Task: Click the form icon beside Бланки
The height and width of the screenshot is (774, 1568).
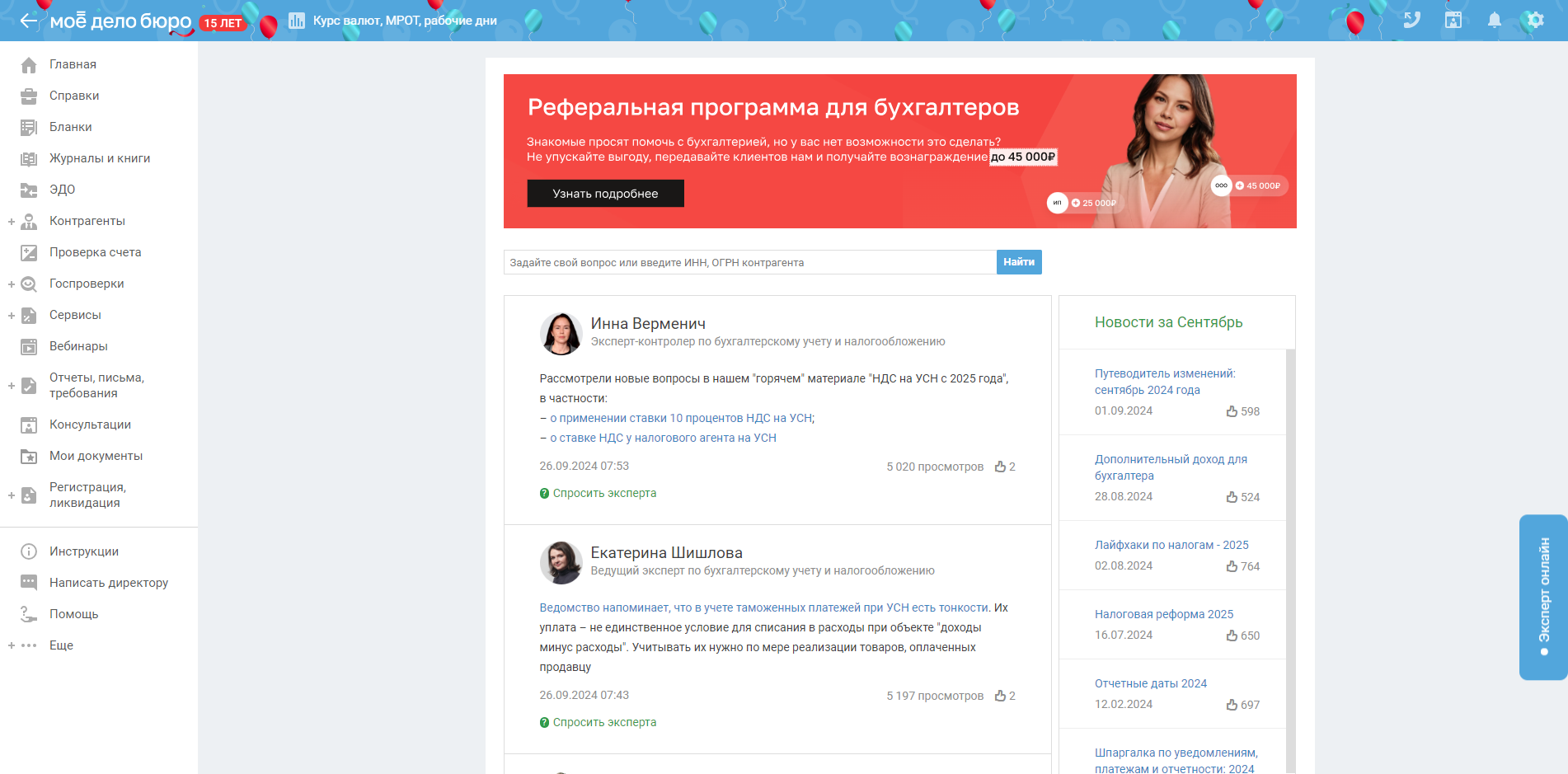Action: [29, 127]
